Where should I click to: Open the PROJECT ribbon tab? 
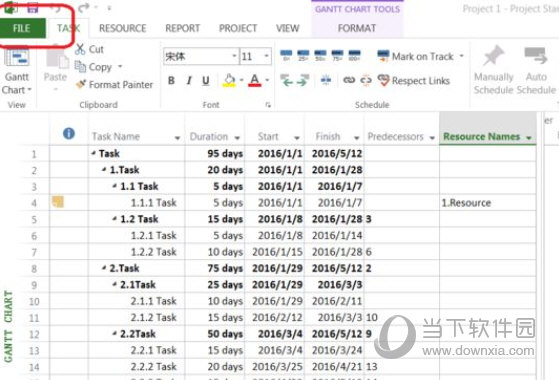(238, 28)
